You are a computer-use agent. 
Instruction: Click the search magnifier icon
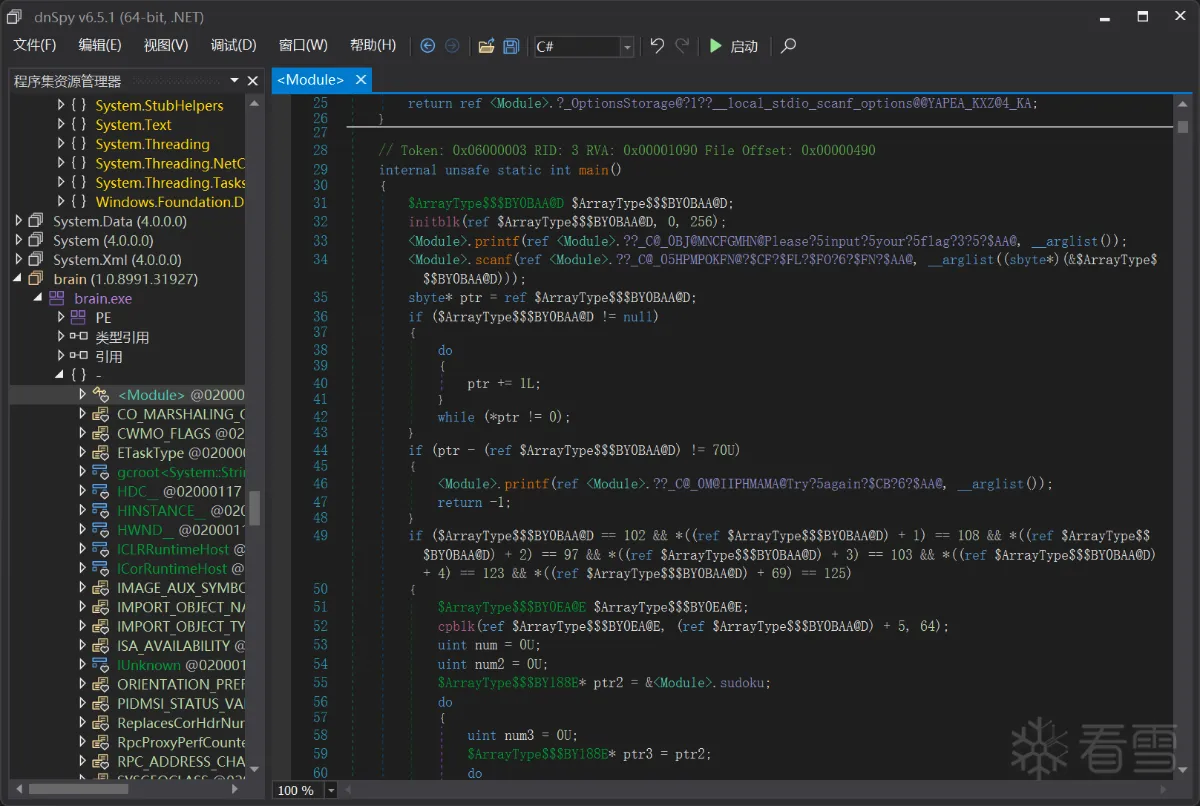[789, 46]
